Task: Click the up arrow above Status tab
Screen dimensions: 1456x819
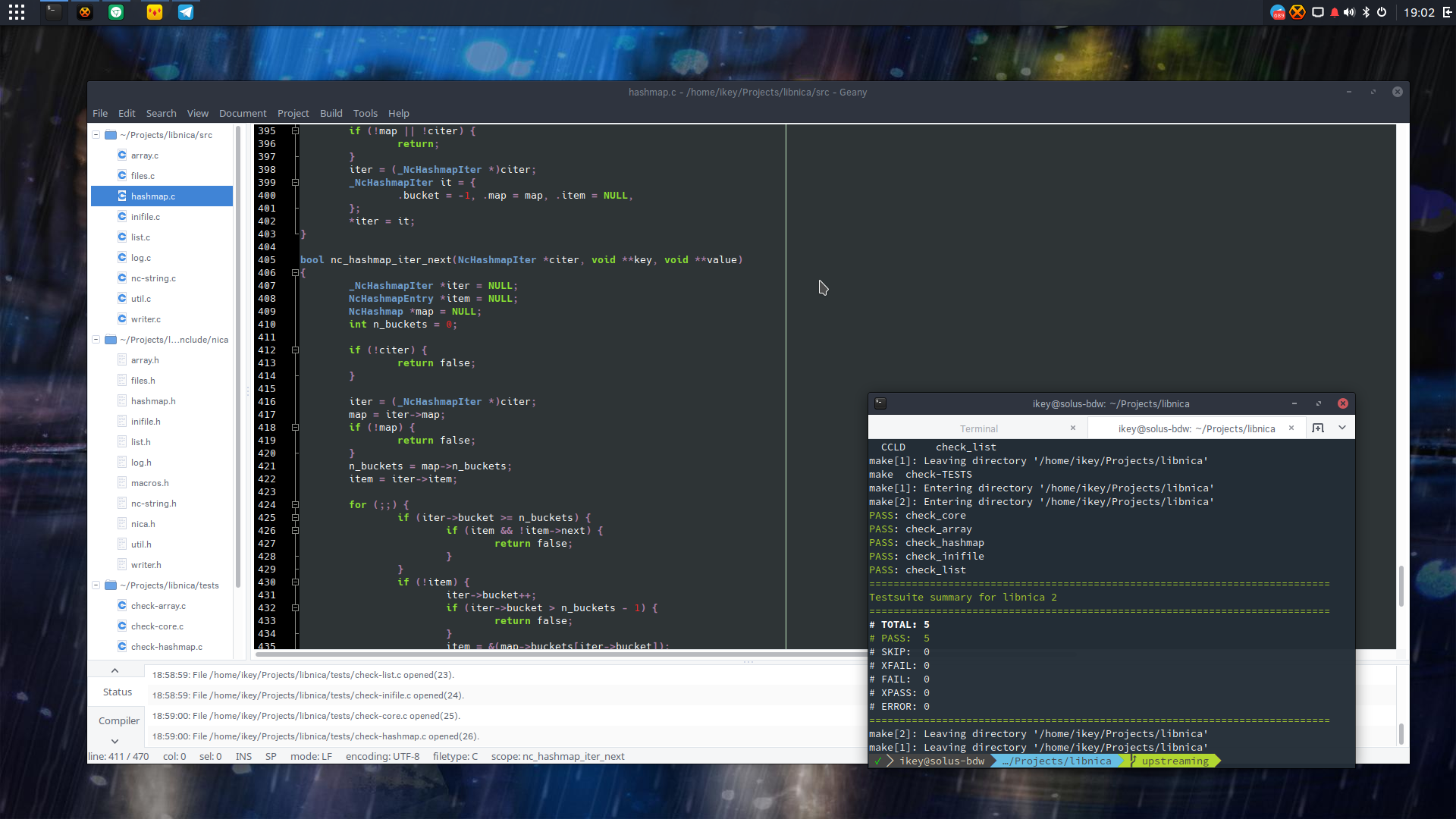Action: point(115,670)
